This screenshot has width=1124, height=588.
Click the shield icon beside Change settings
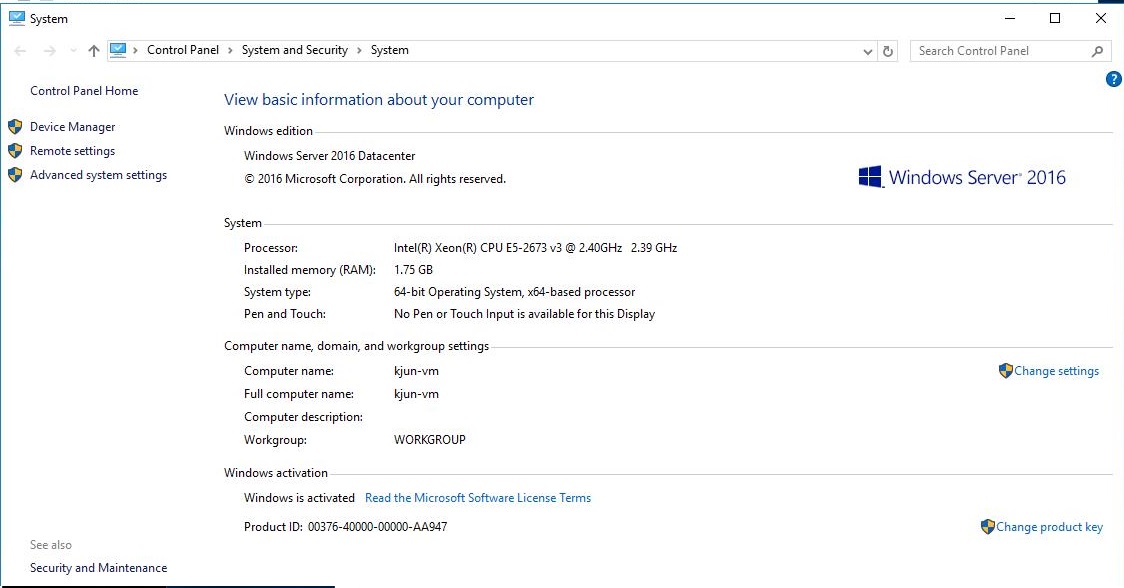pos(1005,371)
